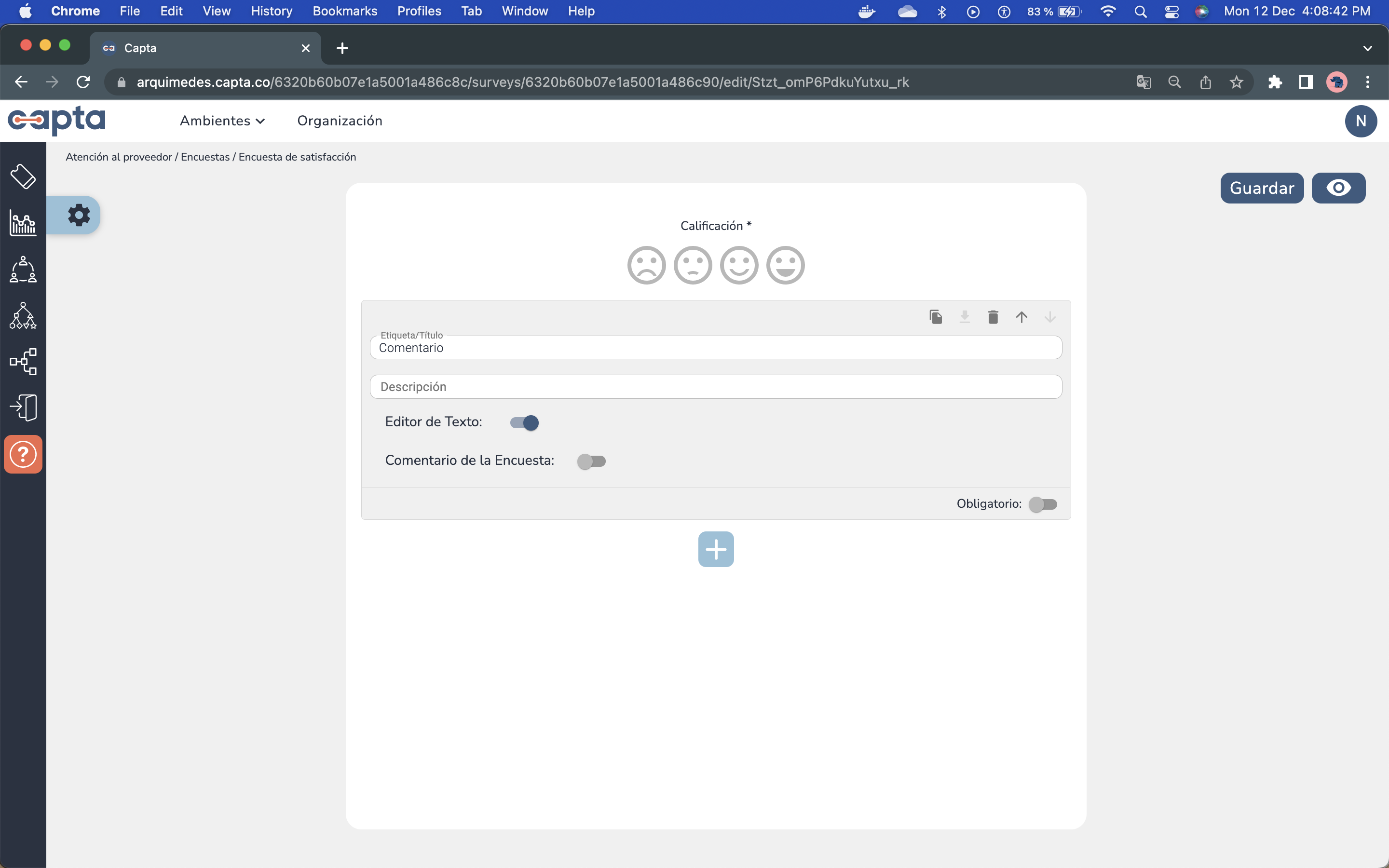Expand the Ambientes dropdown
The height and width of the screenshot is (868, 1389).
[x=222, y=121]
